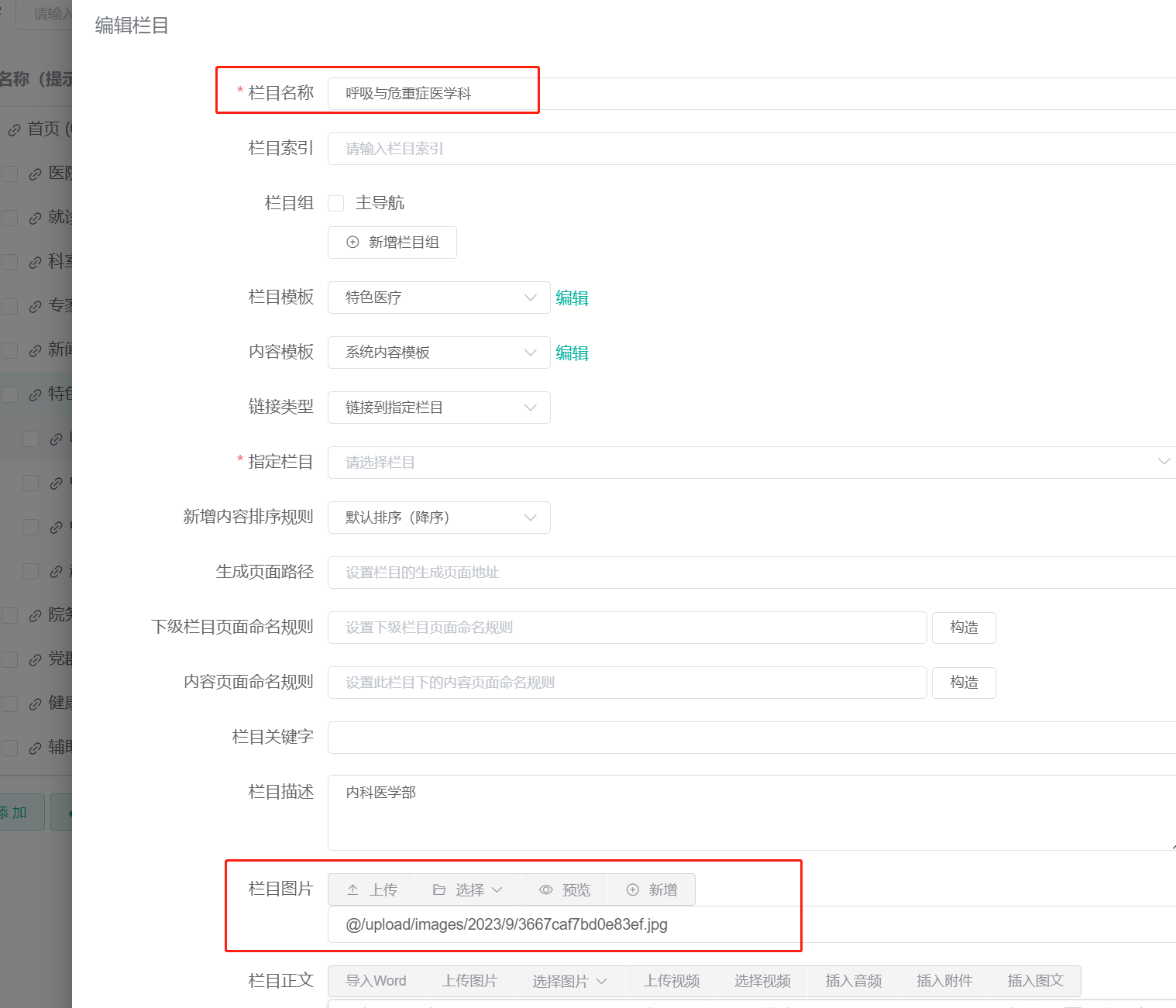The height and width of the screenshot is (1008, 1176).
Task: Click the folder icon on the 选择 button
Action: (x=439, y=889)
